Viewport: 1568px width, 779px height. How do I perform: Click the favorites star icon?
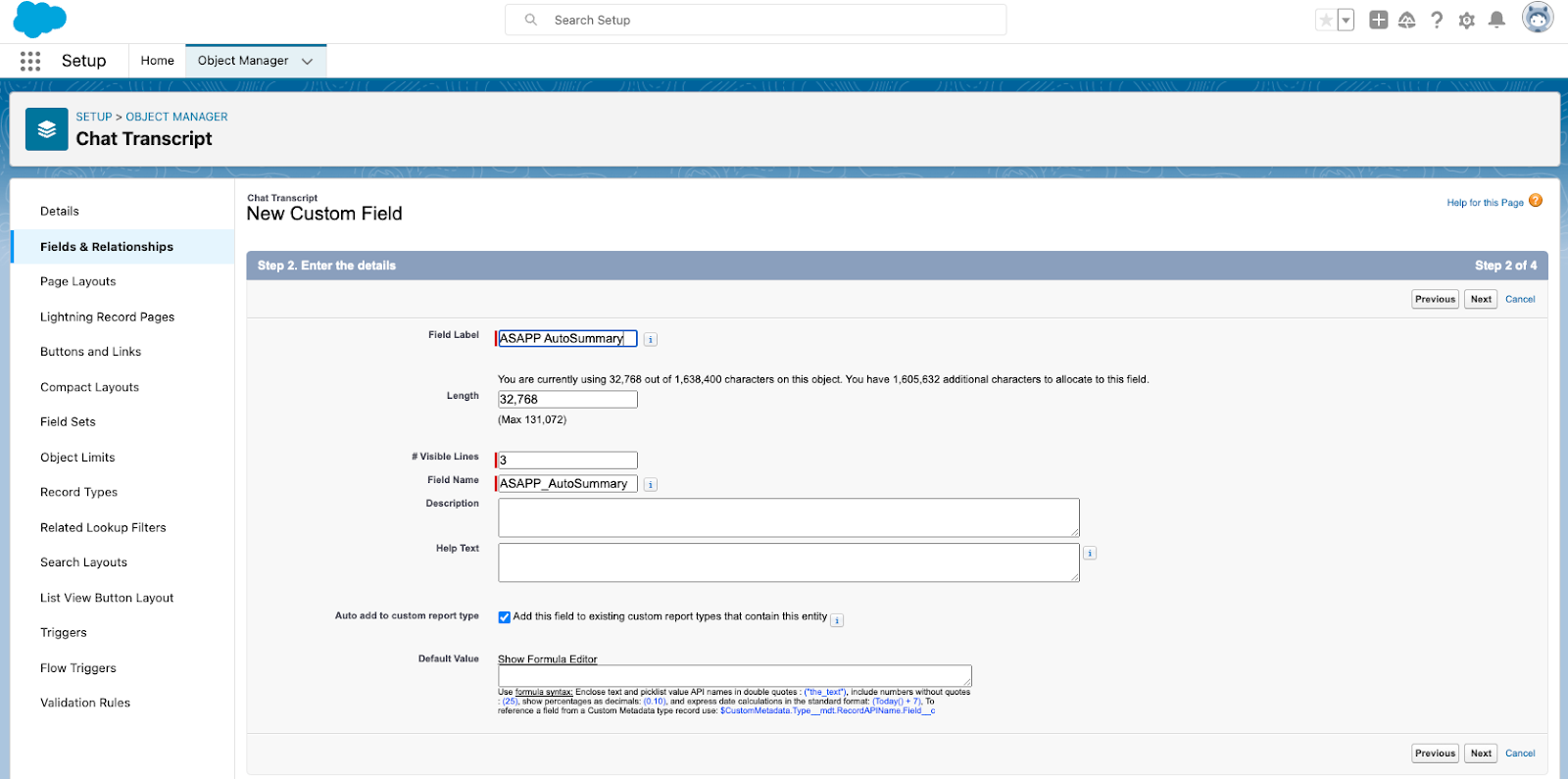(x=1326, y=20)
